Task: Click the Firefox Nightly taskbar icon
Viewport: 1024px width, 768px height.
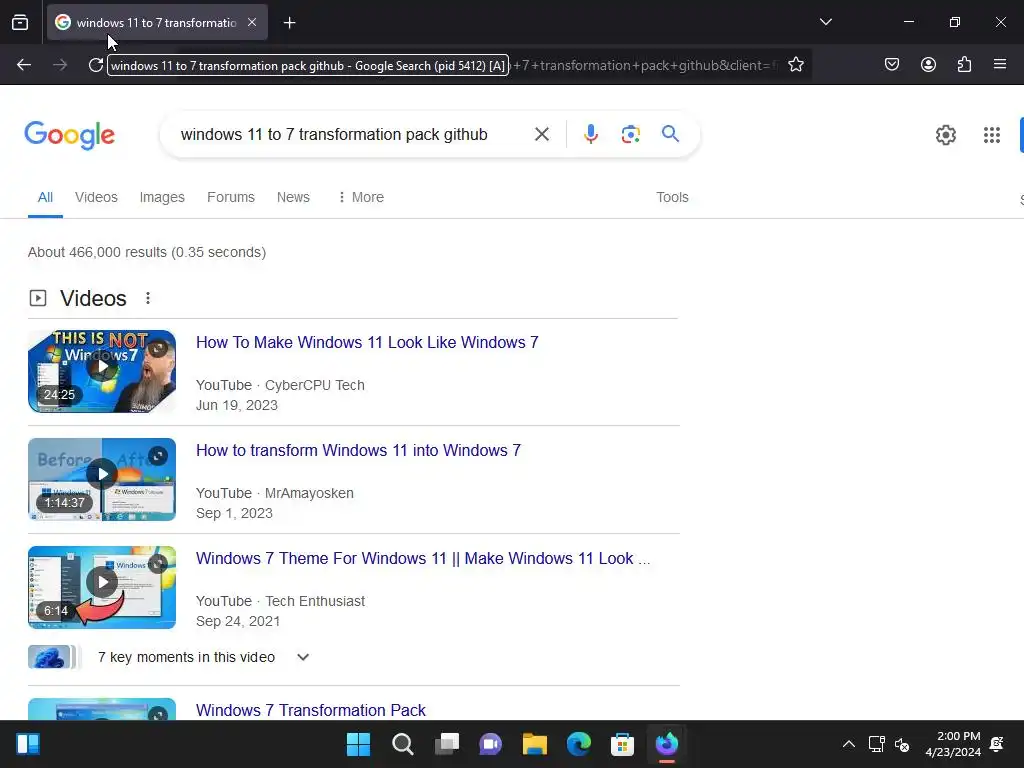Action: [x=667, y=744]
